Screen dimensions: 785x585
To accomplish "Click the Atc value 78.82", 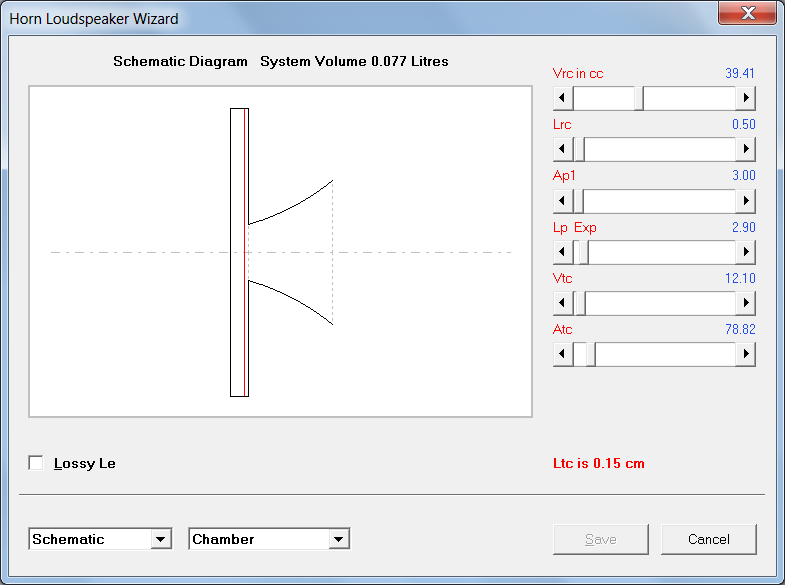I will [740, 329].
